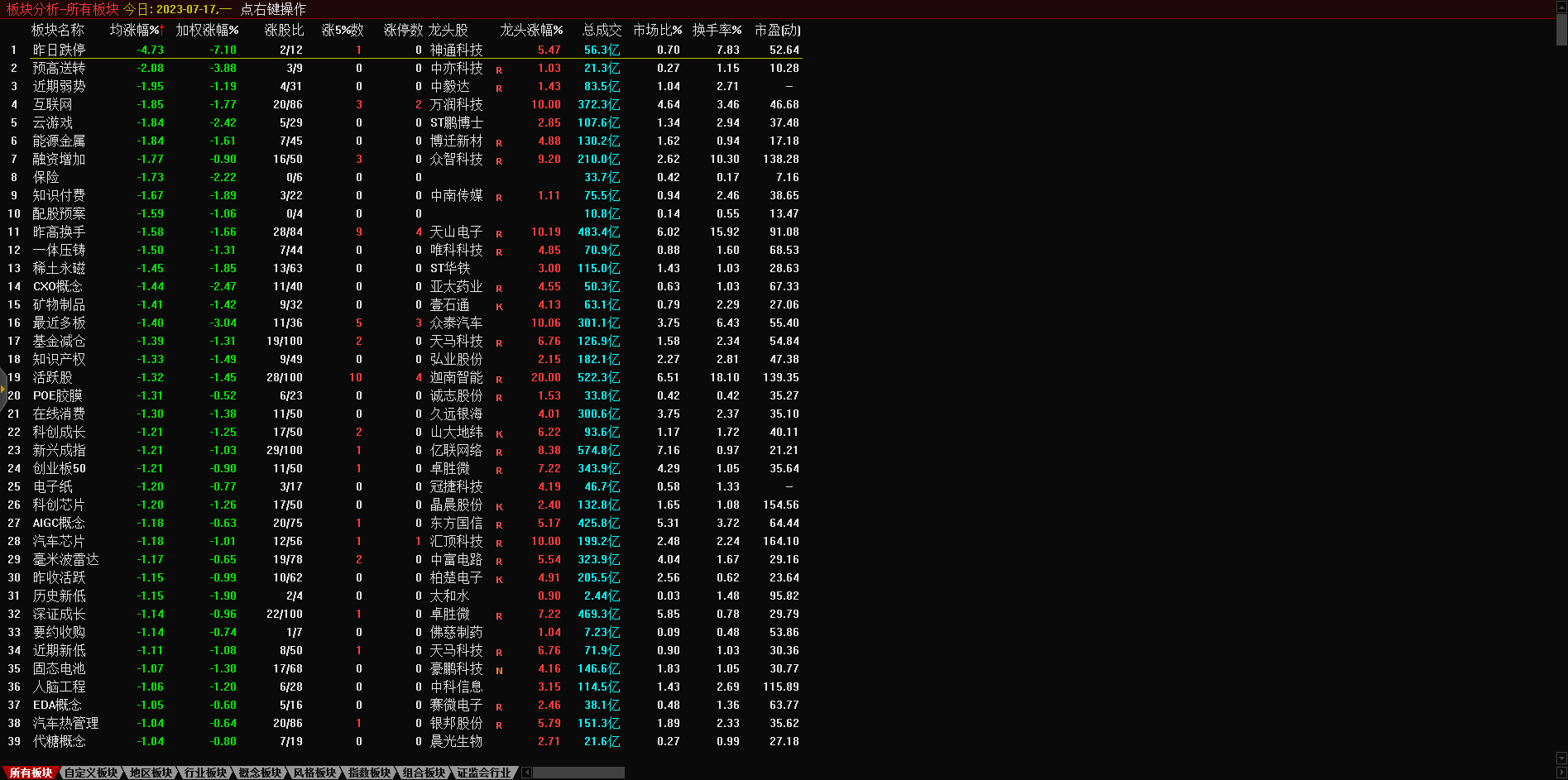Select the 互联网 sector row
This screenshot has width=1568, height=780.
(52, 104)
